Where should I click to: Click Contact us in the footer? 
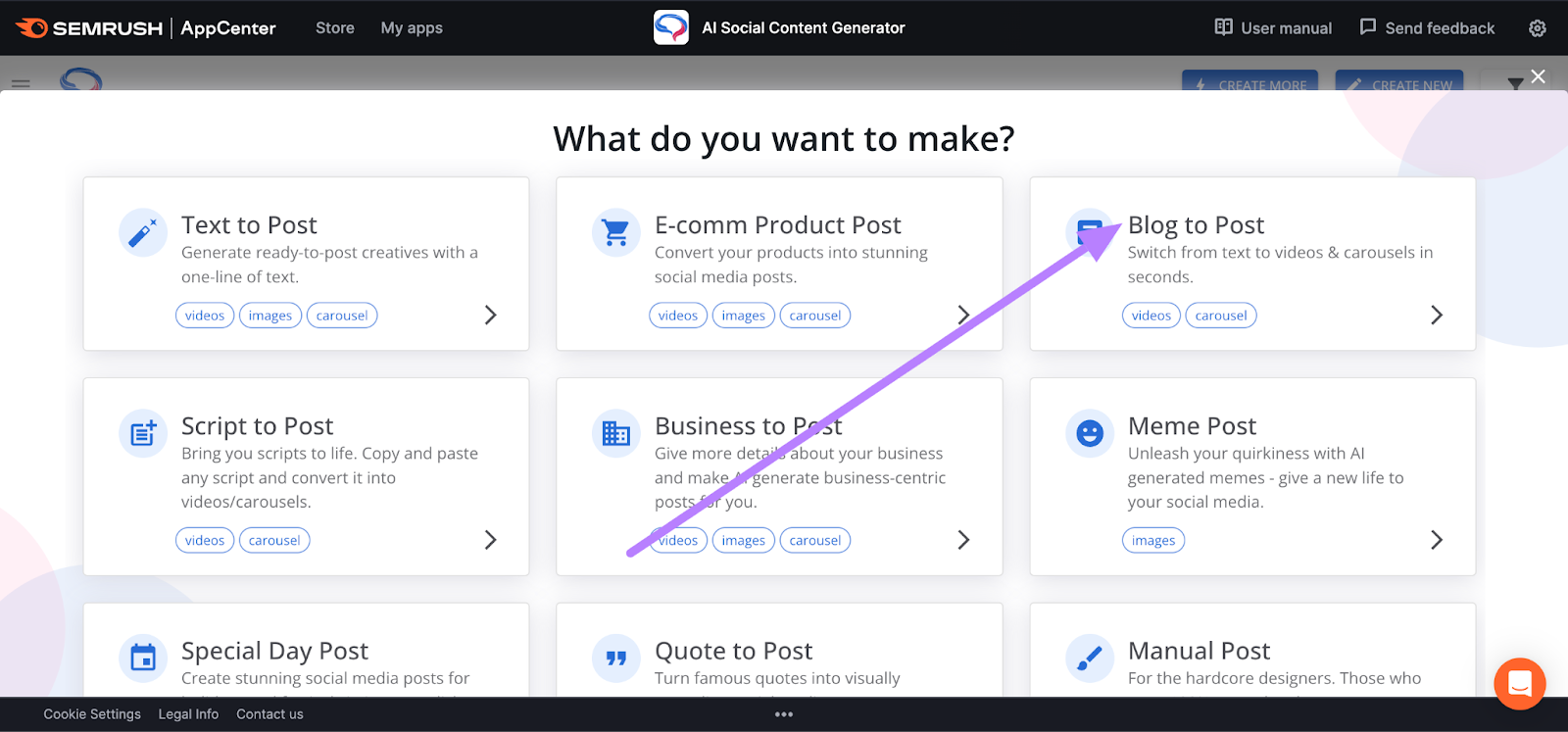click(x=269, y=714)
